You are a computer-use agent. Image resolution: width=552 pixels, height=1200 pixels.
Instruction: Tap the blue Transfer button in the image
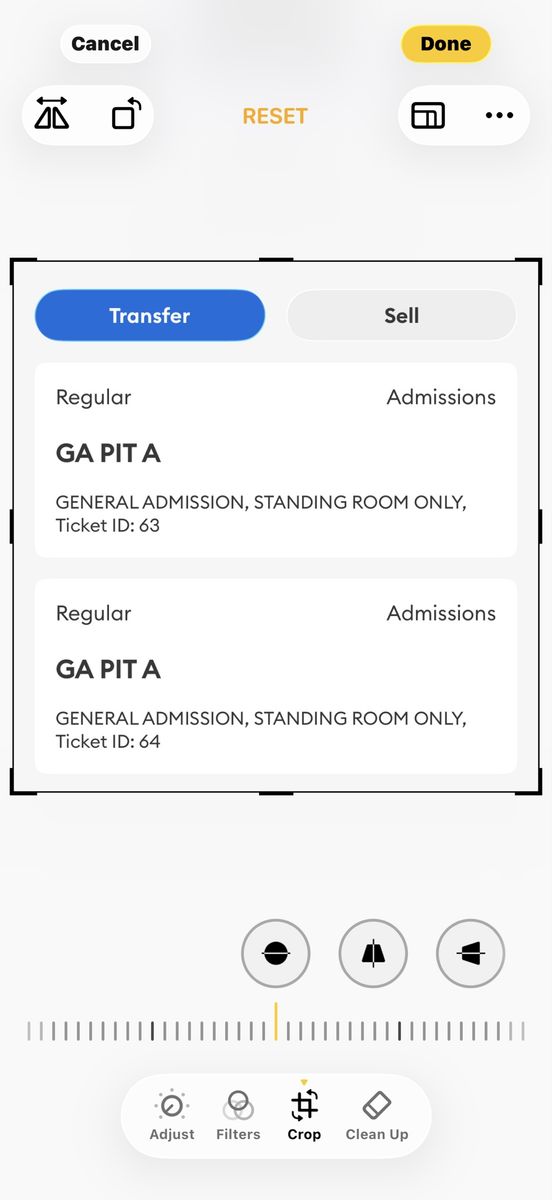[150, 316]
